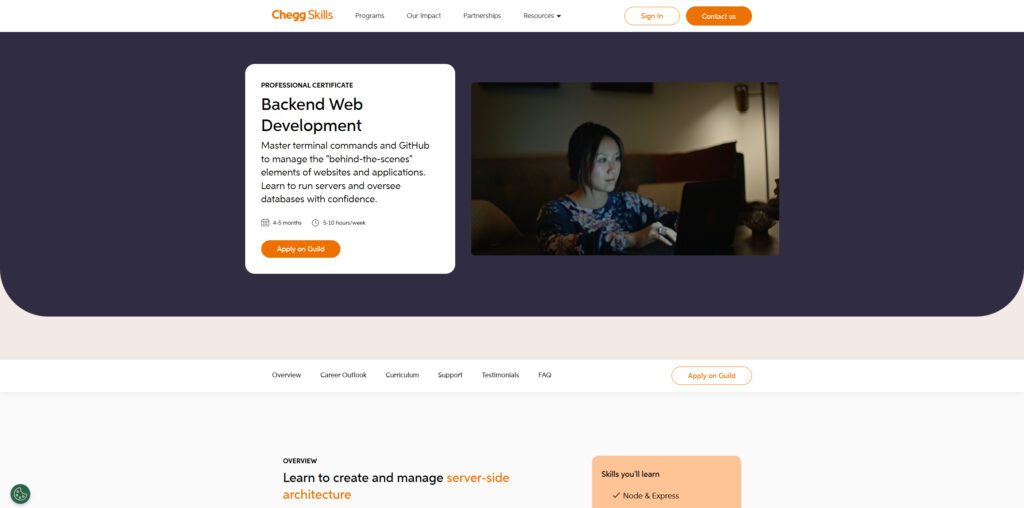Jump to the Overview section tab
The height and width of the screenshot is (508, 1024).
click(287, 375)
